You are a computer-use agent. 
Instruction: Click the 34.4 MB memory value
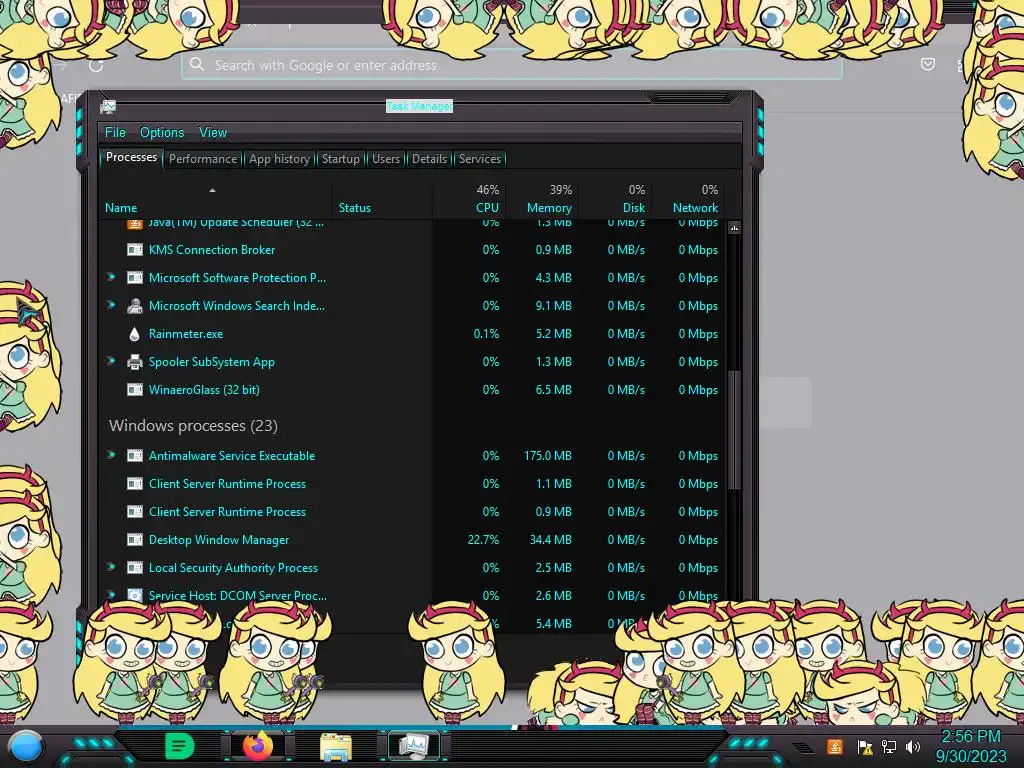tap(551, 539)
